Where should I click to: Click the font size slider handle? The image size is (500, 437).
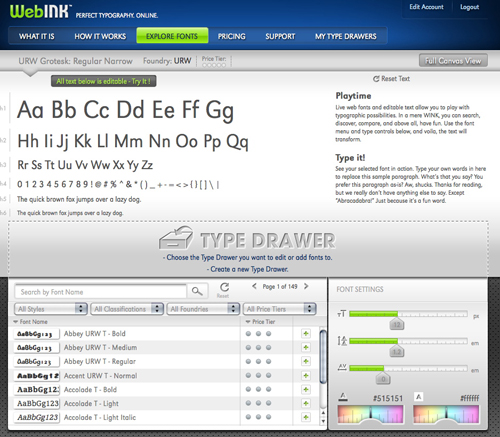[x=397, y=324]
